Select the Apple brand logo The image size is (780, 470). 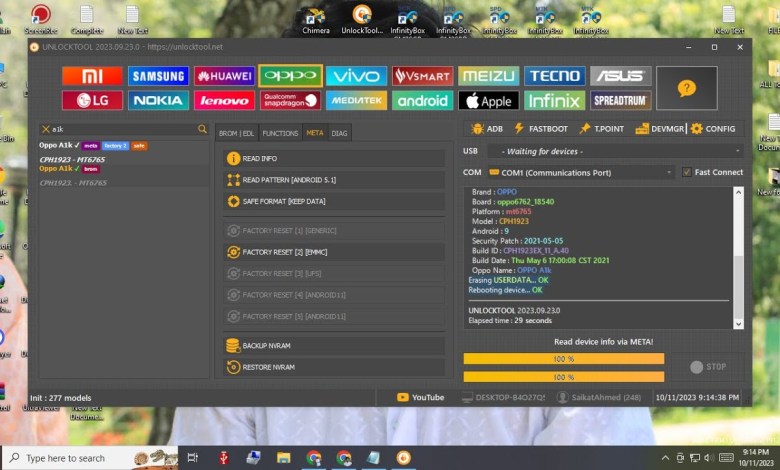point(488,100)
